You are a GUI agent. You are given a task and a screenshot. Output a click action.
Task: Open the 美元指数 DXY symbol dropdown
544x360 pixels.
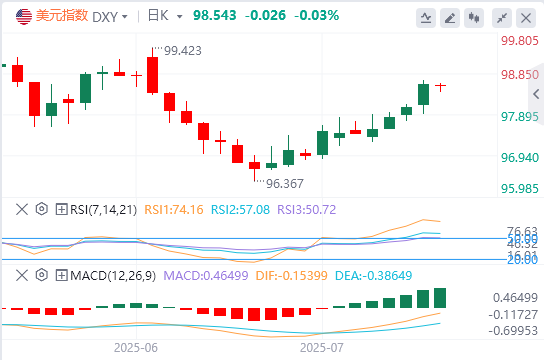coord(125,17)
